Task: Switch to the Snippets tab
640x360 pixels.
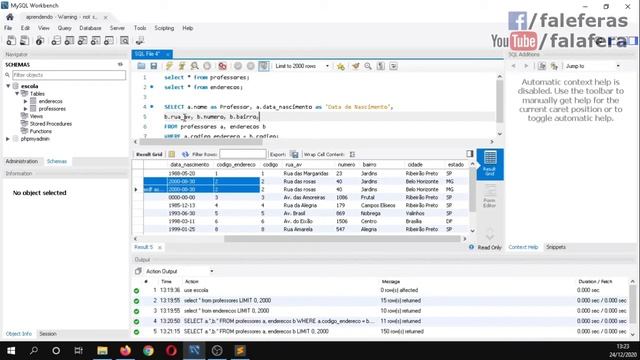Action: (x=556, y=247)
